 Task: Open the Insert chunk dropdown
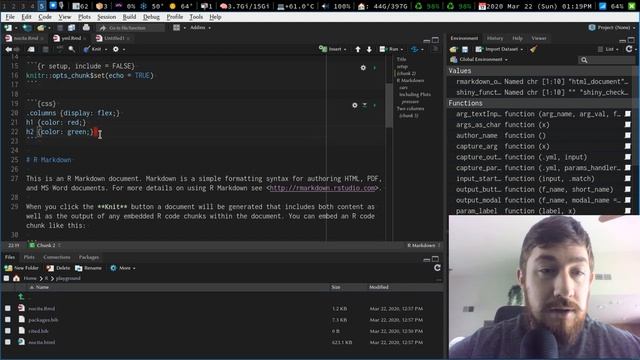pyautogui.click(x=332, y=49)
